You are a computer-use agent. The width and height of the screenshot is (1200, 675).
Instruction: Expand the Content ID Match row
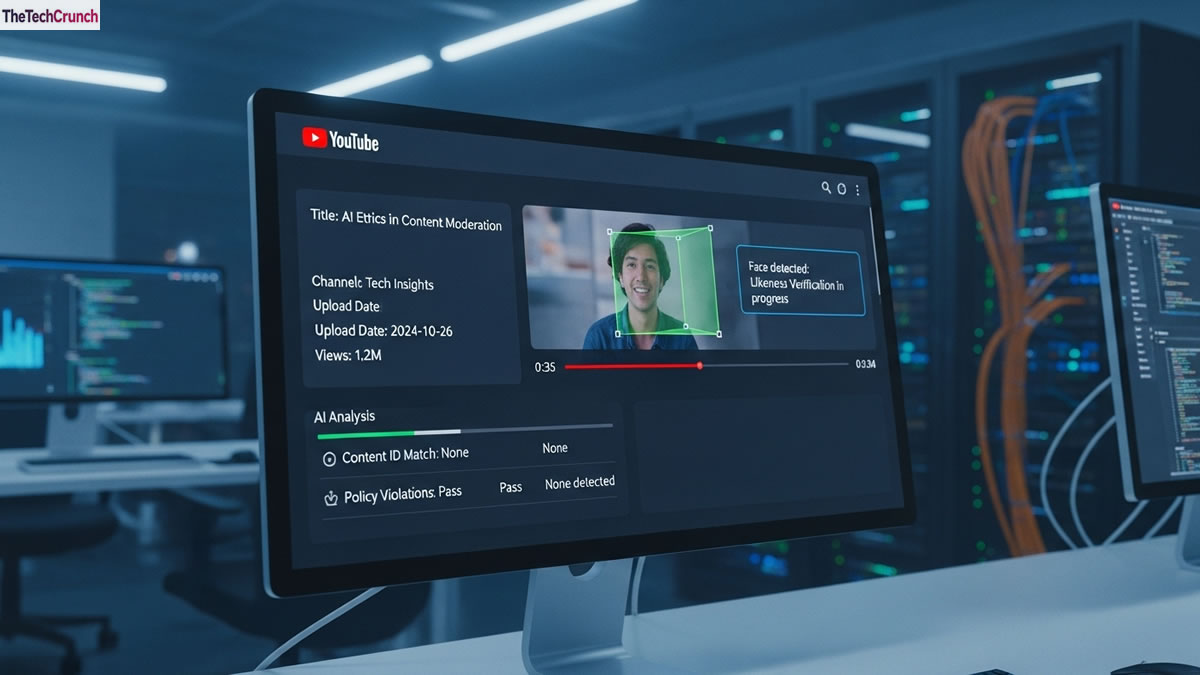tap(404, 452)
